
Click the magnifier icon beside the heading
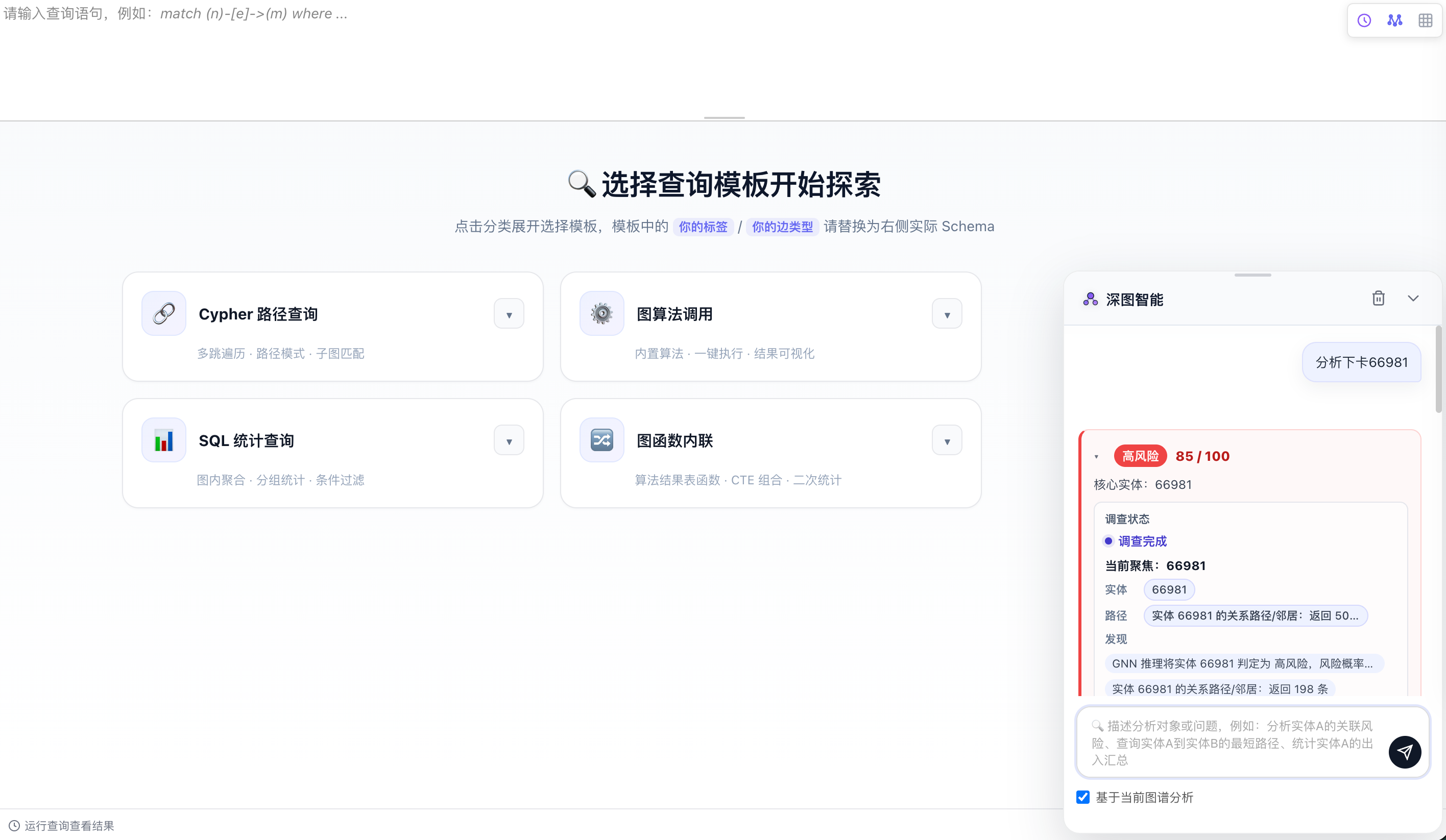pos(581,184)
